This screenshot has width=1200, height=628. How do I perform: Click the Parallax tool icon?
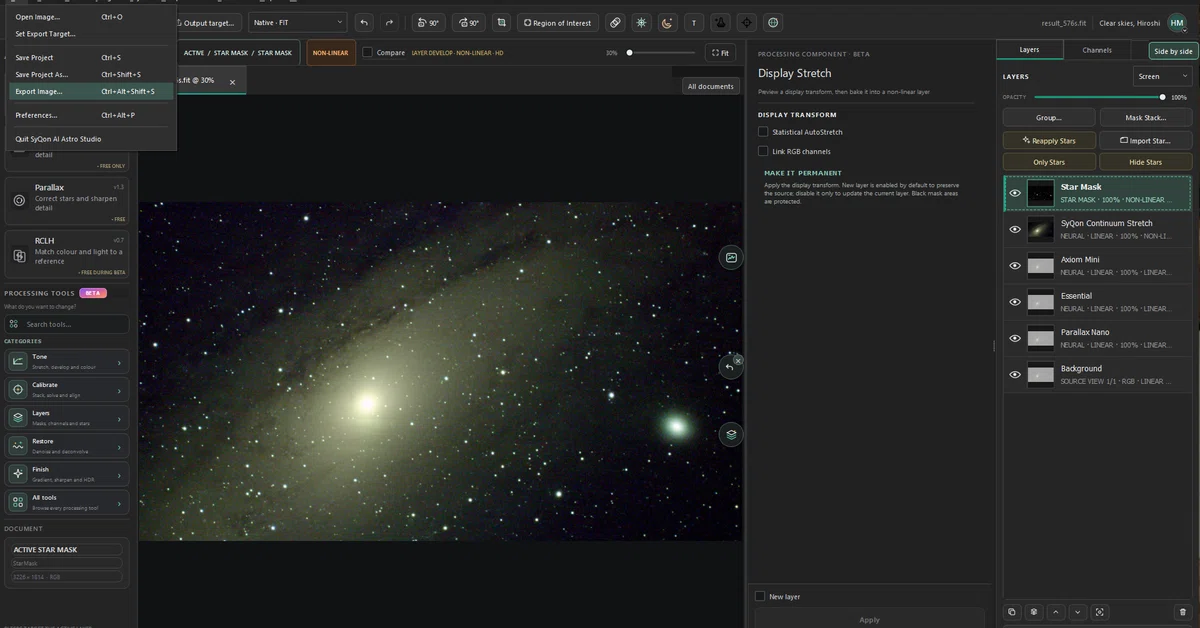(19, 200)
